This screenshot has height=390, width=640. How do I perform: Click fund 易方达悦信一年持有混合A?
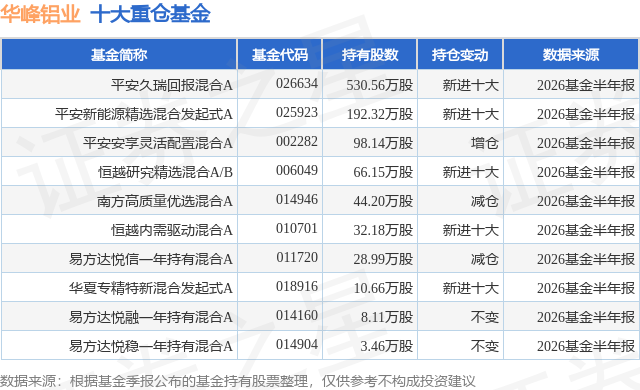(x=151, y=259)
